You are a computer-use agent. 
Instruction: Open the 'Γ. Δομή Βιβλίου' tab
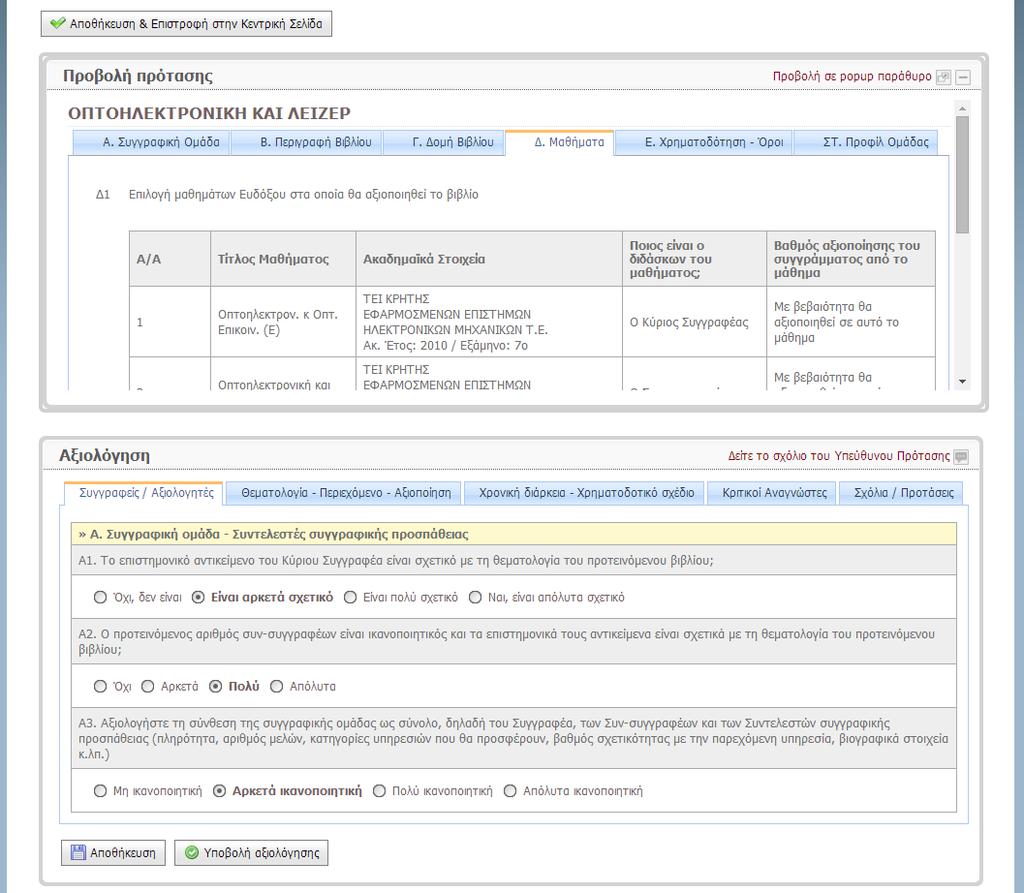[x=444, y=142]
